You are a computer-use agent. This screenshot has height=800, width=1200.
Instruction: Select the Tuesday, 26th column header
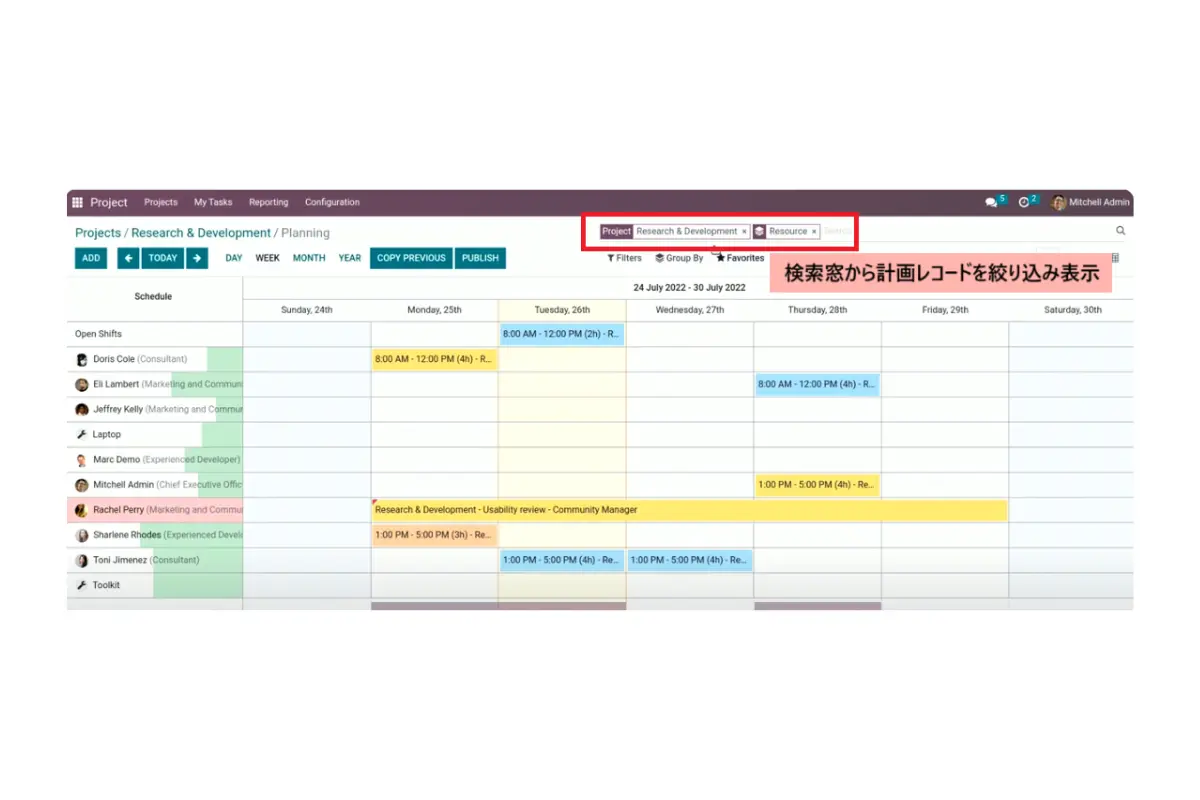click(x=562, y=310)
